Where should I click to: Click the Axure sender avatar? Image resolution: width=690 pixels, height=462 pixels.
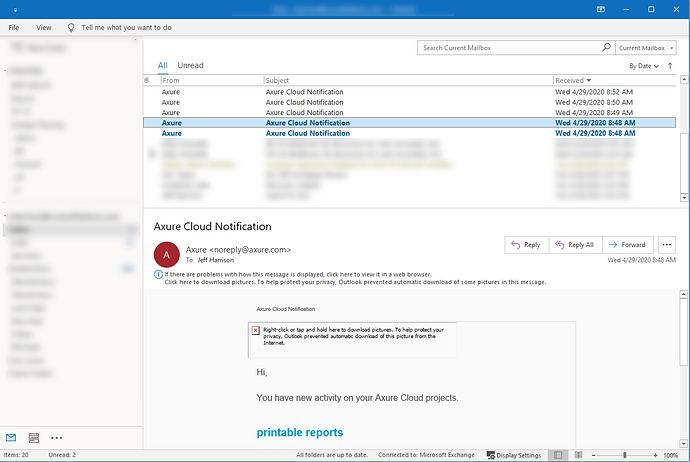click(168, 254)
